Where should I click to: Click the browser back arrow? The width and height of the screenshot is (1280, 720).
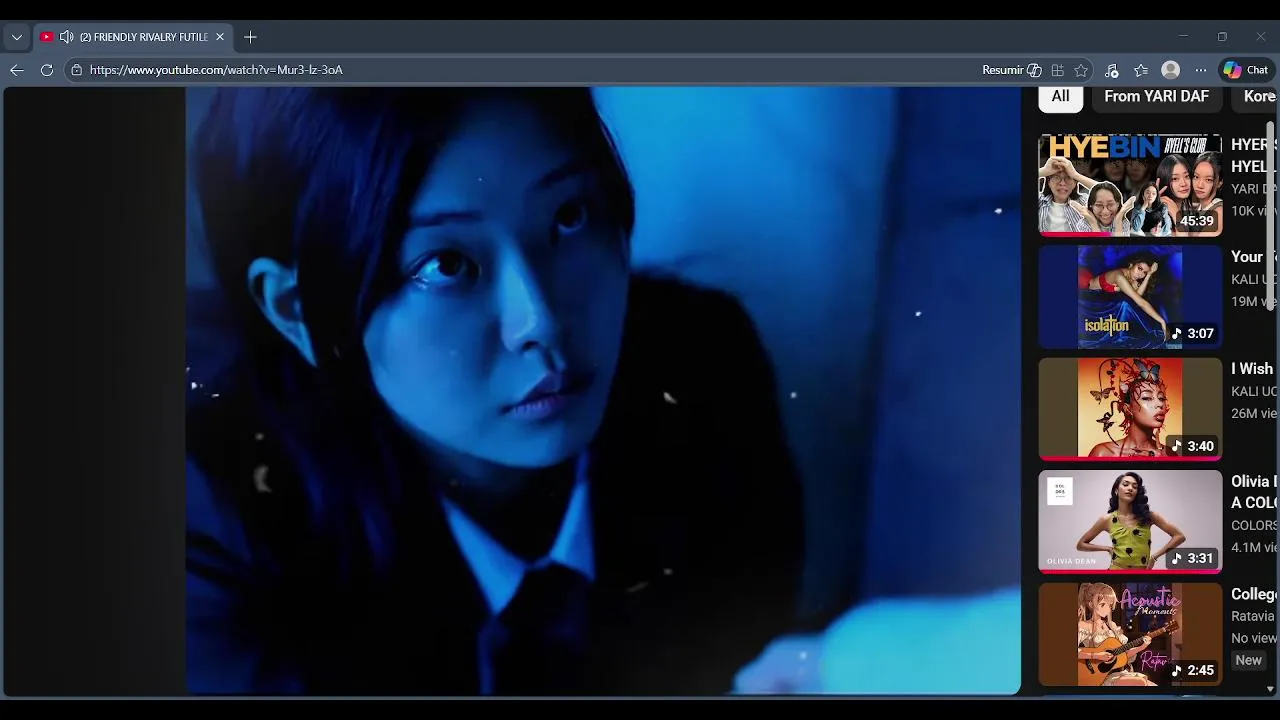coord(16,70)
